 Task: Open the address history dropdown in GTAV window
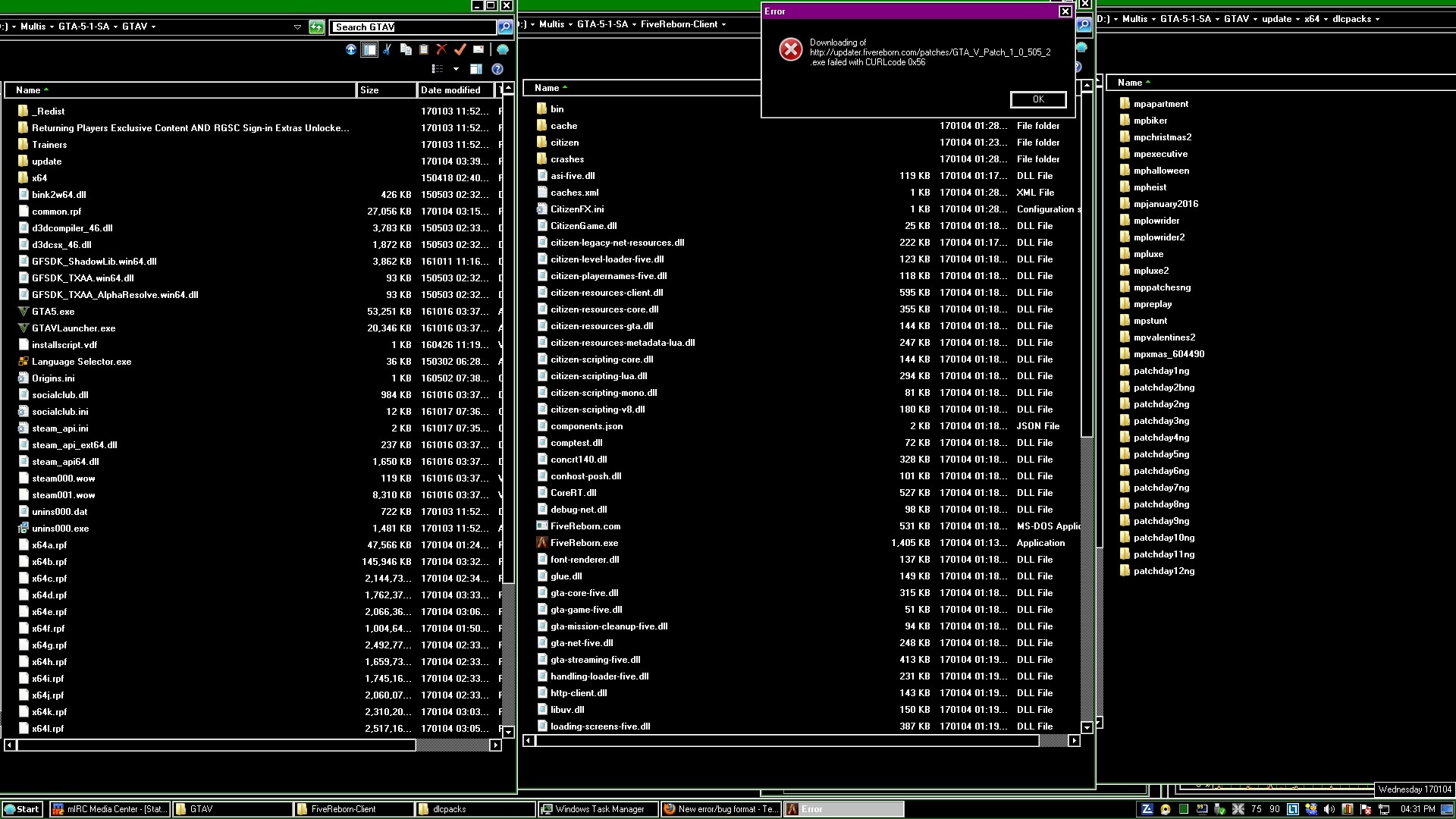click(297, 27)
